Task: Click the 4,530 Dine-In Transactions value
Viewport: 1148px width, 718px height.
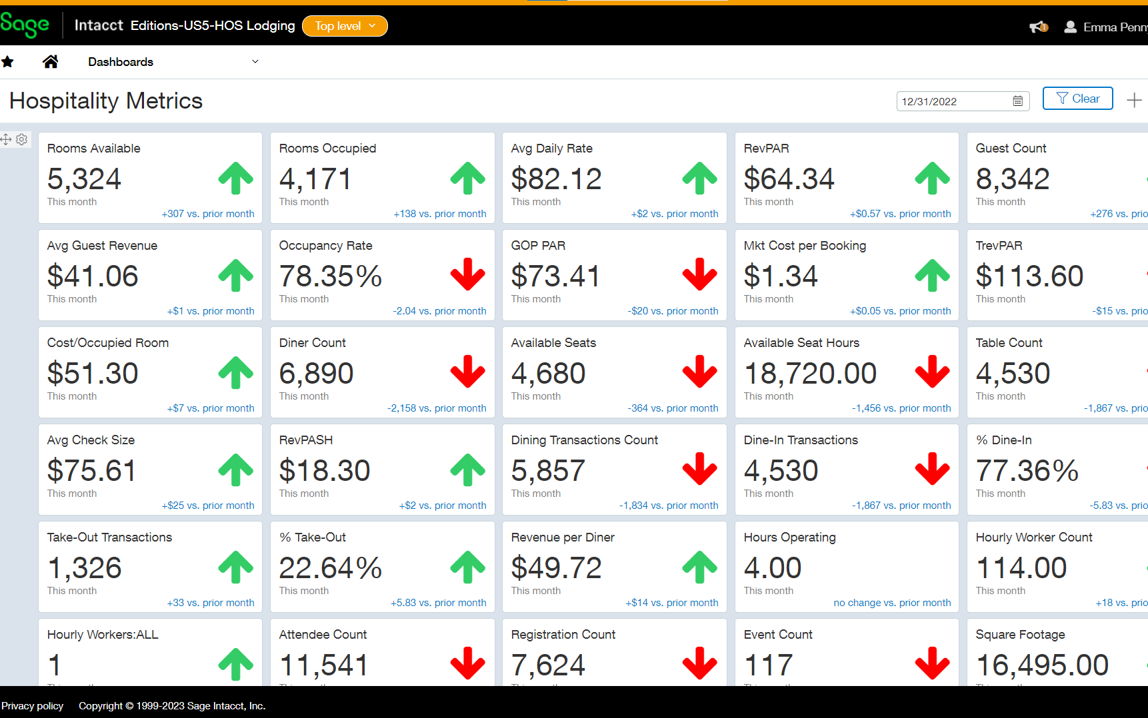Action: [781, 471]
